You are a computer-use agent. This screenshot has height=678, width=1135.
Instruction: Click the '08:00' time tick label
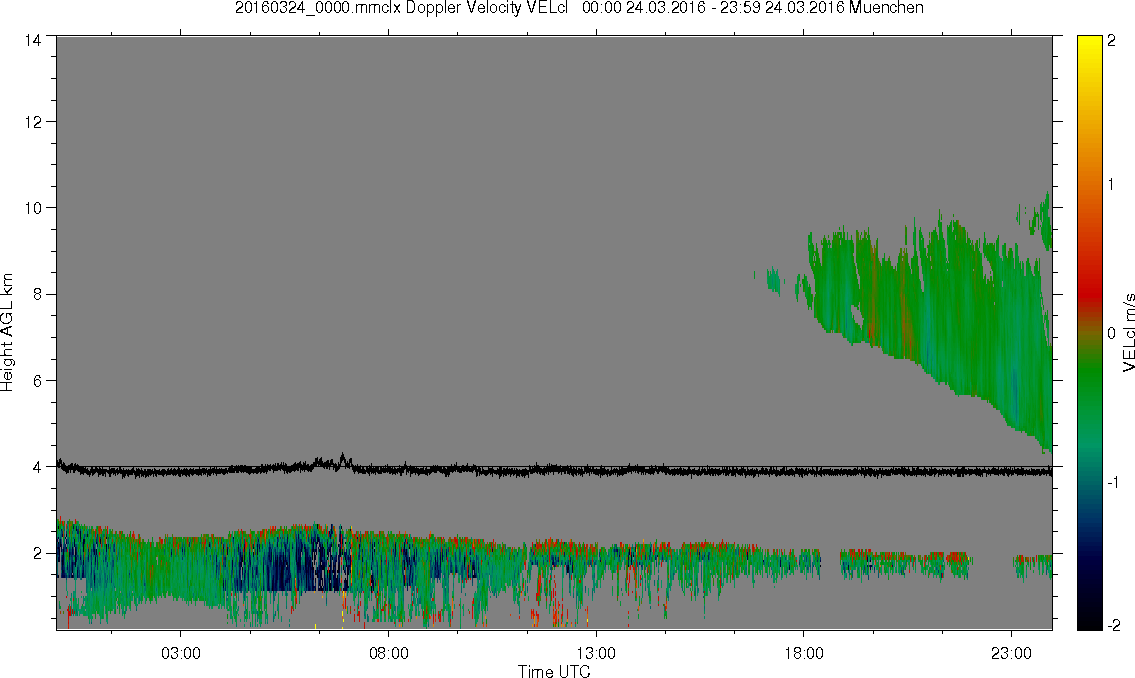click(389, 653)
